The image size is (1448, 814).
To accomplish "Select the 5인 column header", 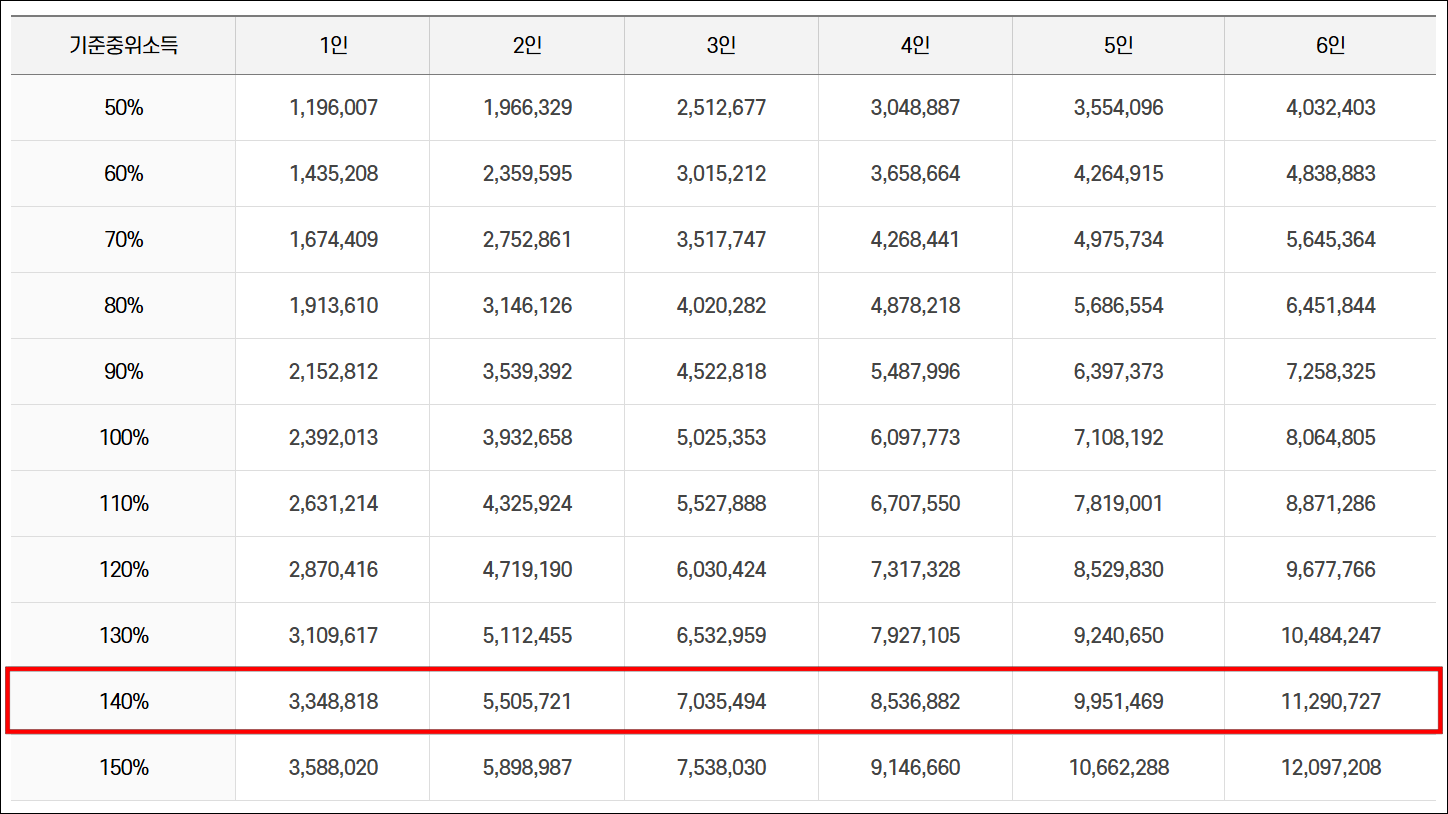I will 1118,46.
